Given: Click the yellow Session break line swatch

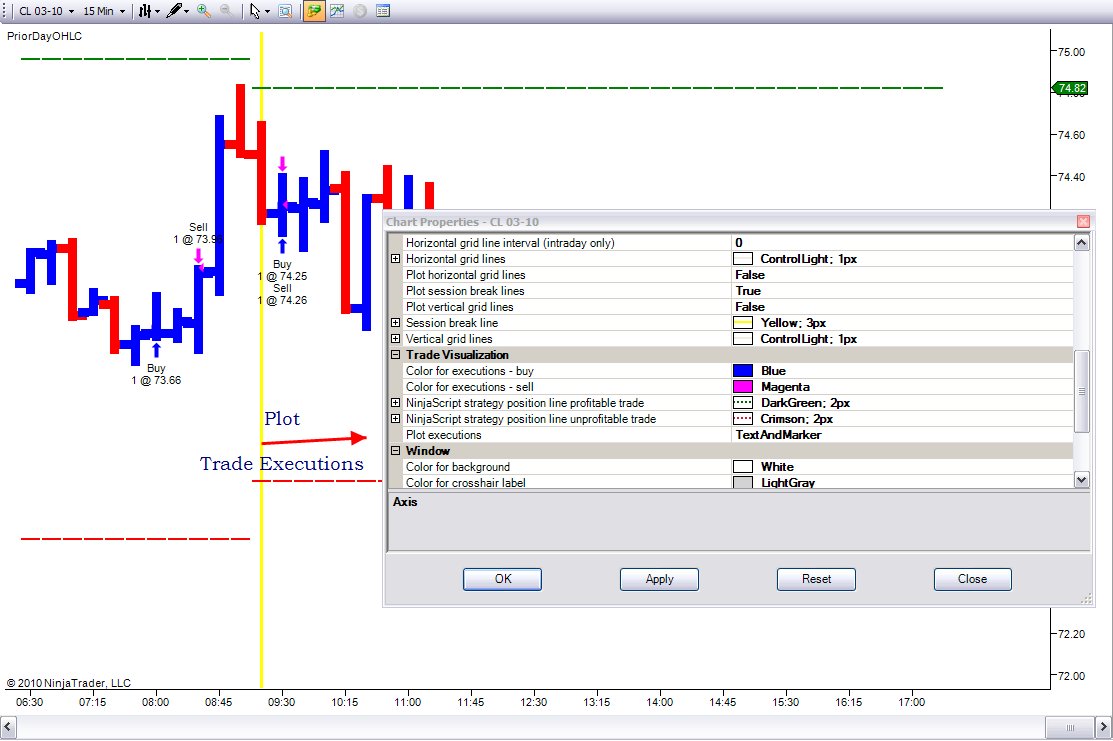Looking at the screenshot, I should click(x=742, y=323).
